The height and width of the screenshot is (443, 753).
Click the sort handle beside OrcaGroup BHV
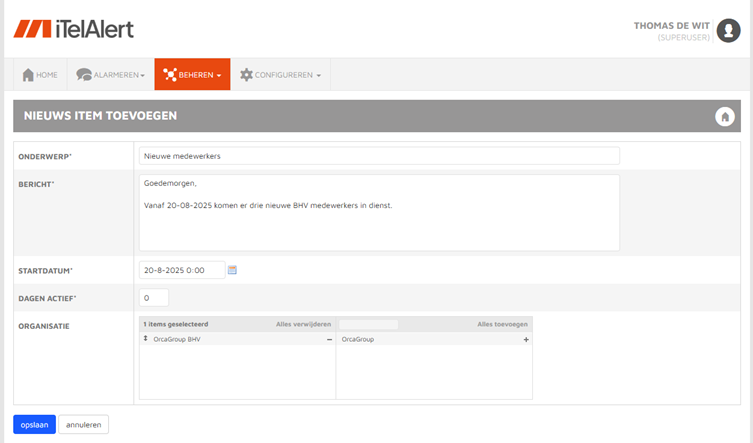coord(146,339)
